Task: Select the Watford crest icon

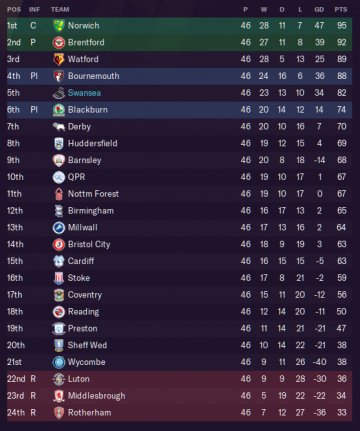Action: 59,59
